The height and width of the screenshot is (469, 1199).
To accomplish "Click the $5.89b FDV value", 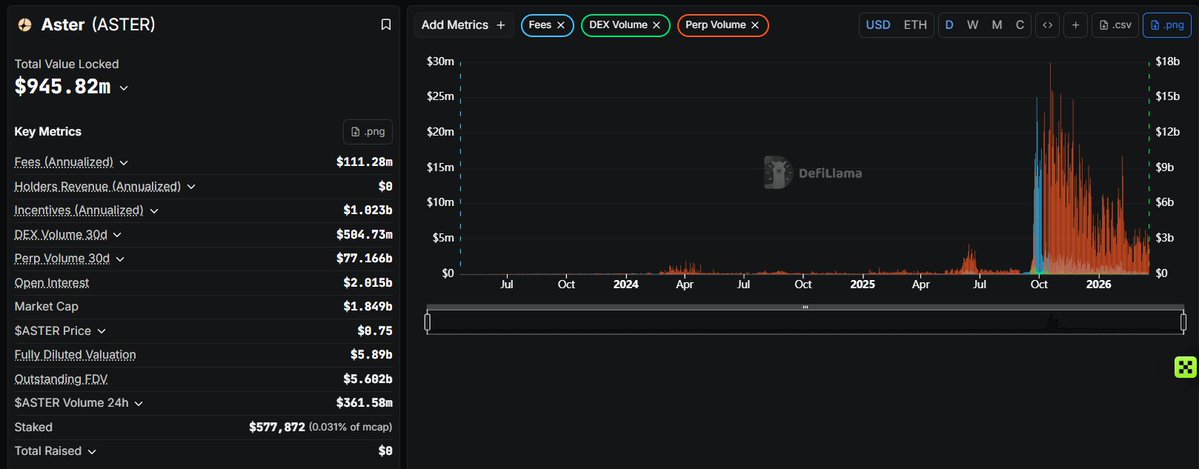I will point(372,355).
